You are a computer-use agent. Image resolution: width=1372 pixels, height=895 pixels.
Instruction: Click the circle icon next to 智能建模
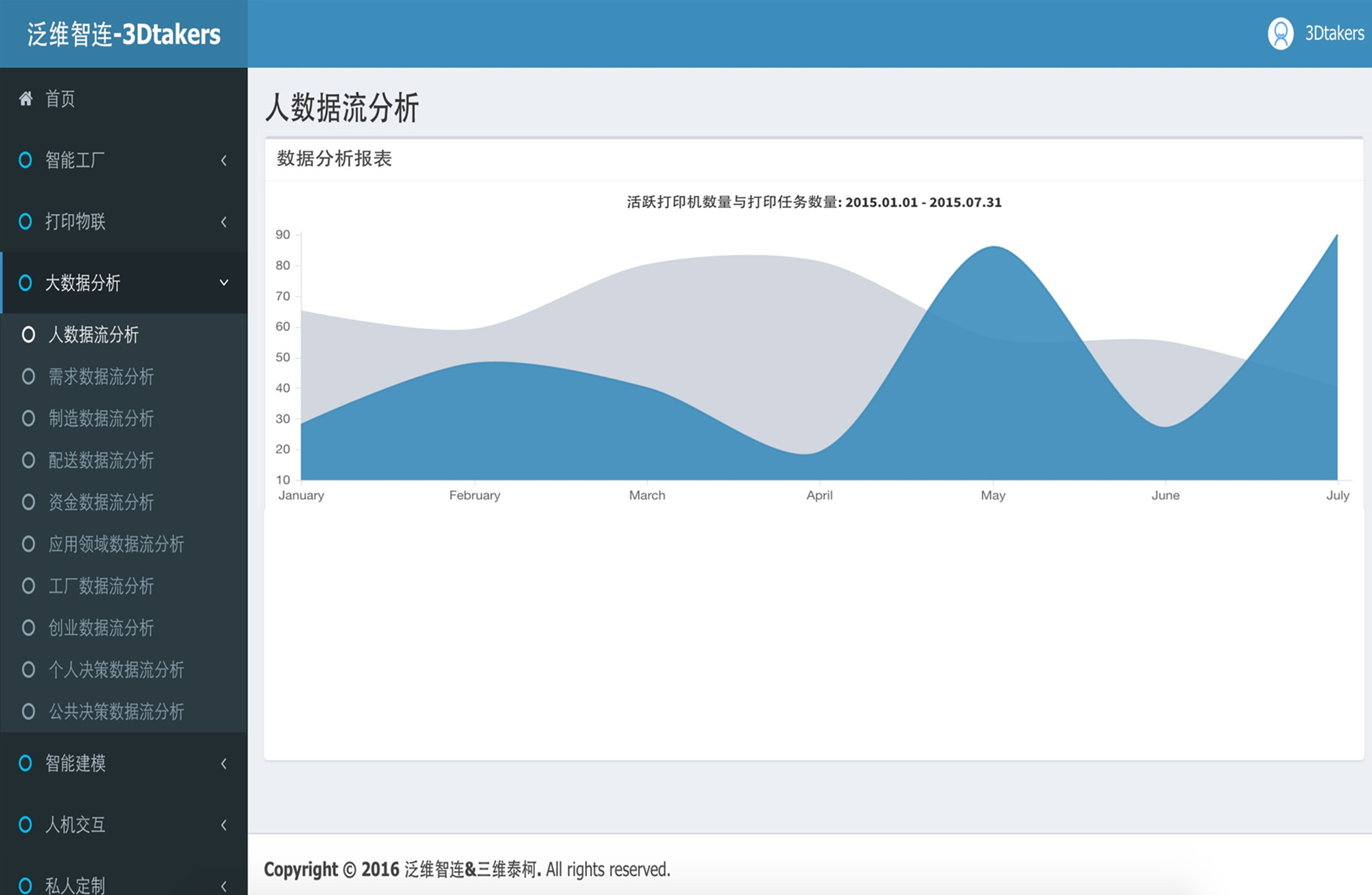[25, 763]
